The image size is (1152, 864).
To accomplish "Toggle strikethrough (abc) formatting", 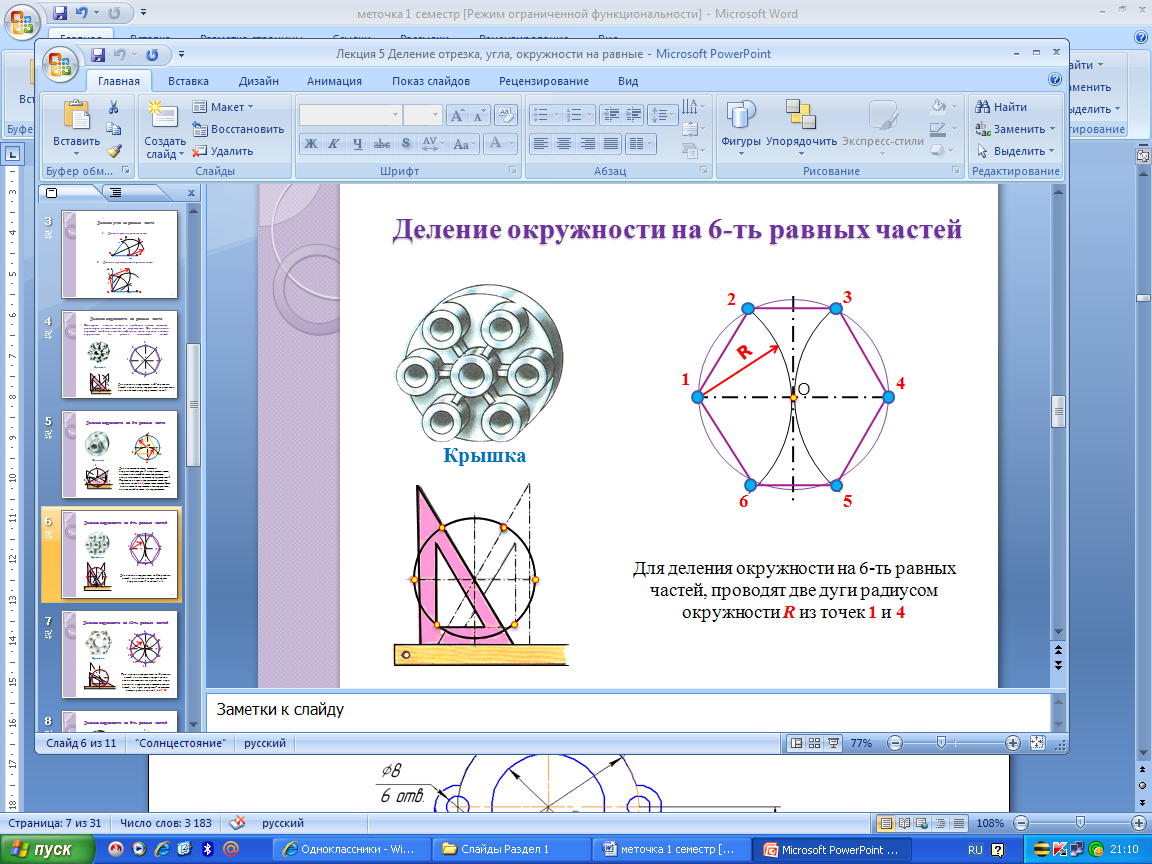I will pos(381,144).
